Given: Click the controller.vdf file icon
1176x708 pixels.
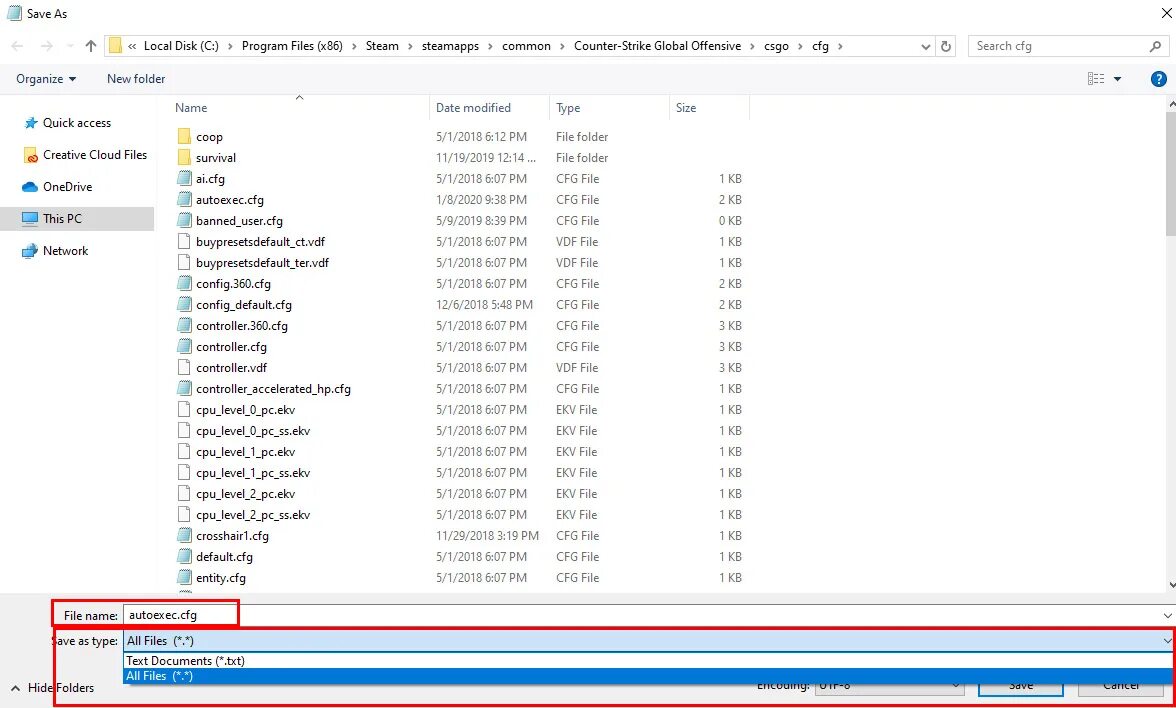Looking at the screenshot, I should [x=184, y=368].
